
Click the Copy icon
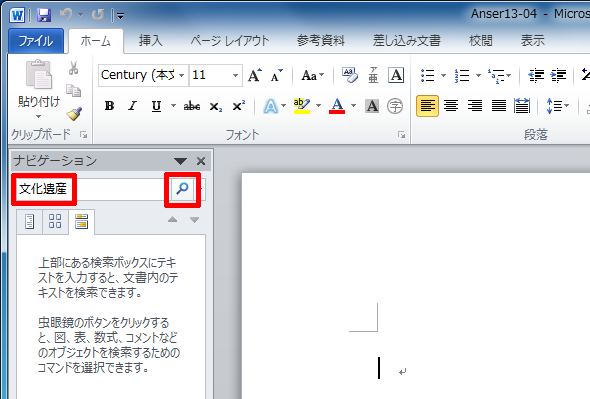coord(73,90)
